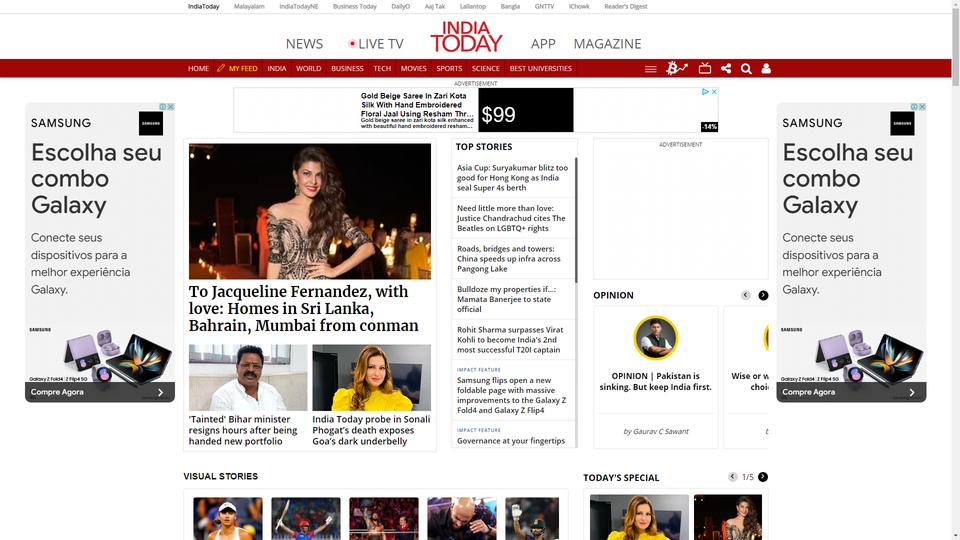The width and height of the screenshot is (960, 540).
Task: Open Rohit Sharma surpasses Virat Kohli story
Action: (x=510, y=339)
